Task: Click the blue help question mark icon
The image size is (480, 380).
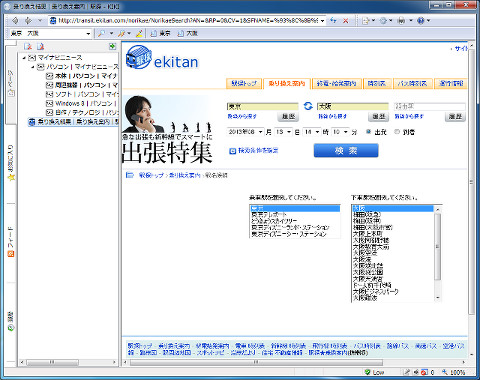Action: click(x=421, y=21)
